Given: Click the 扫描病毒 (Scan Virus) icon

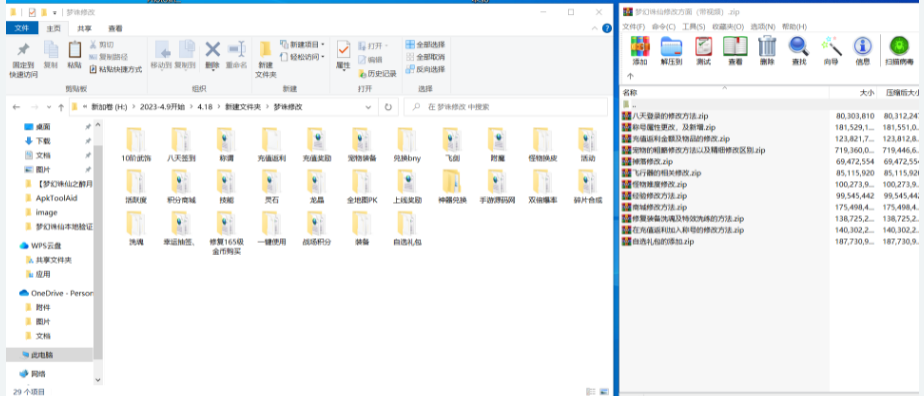Looking at the screenshot, I should 899,50.
